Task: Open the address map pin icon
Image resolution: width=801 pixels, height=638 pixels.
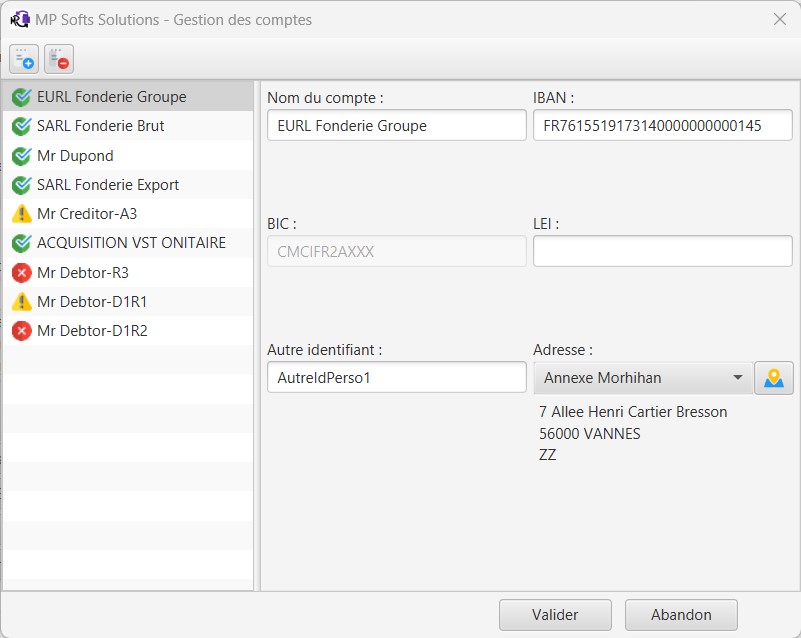Action: click(773, 378)
